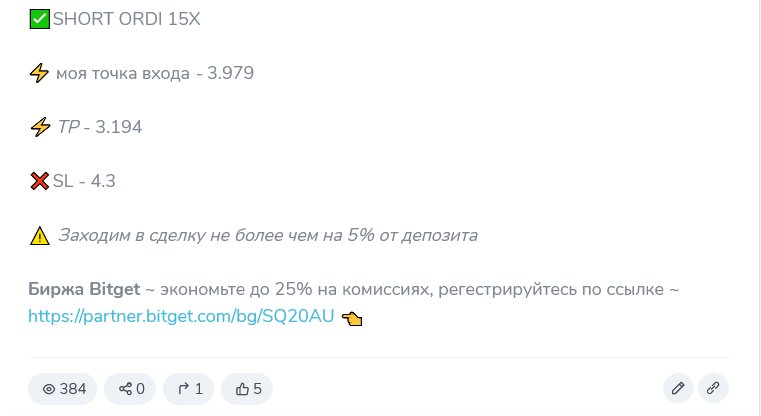Open the partner.bitget.com referral link
Screen dimensions: 761x416
(181, 316)
